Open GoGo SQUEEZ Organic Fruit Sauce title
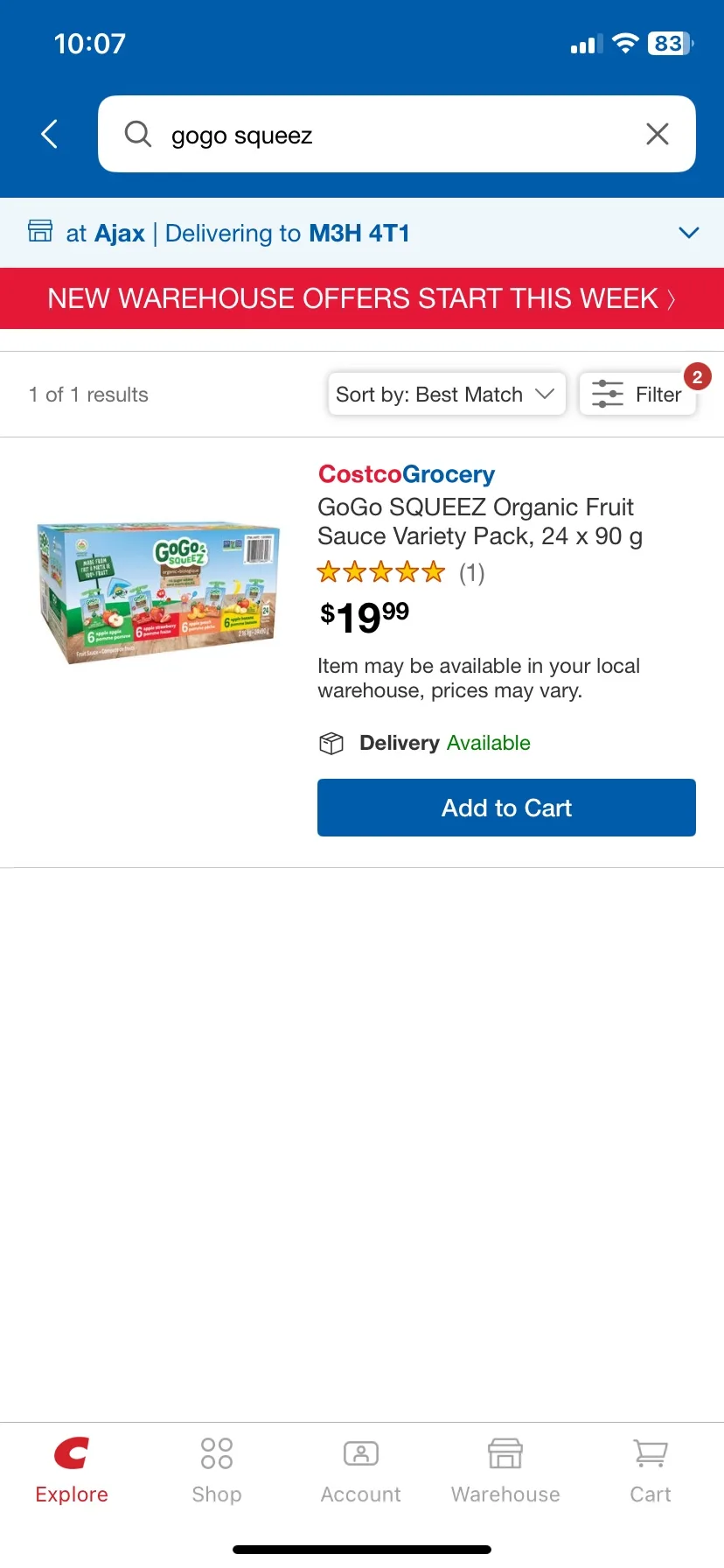724x1568 pixels. click(x=480, y=521)
